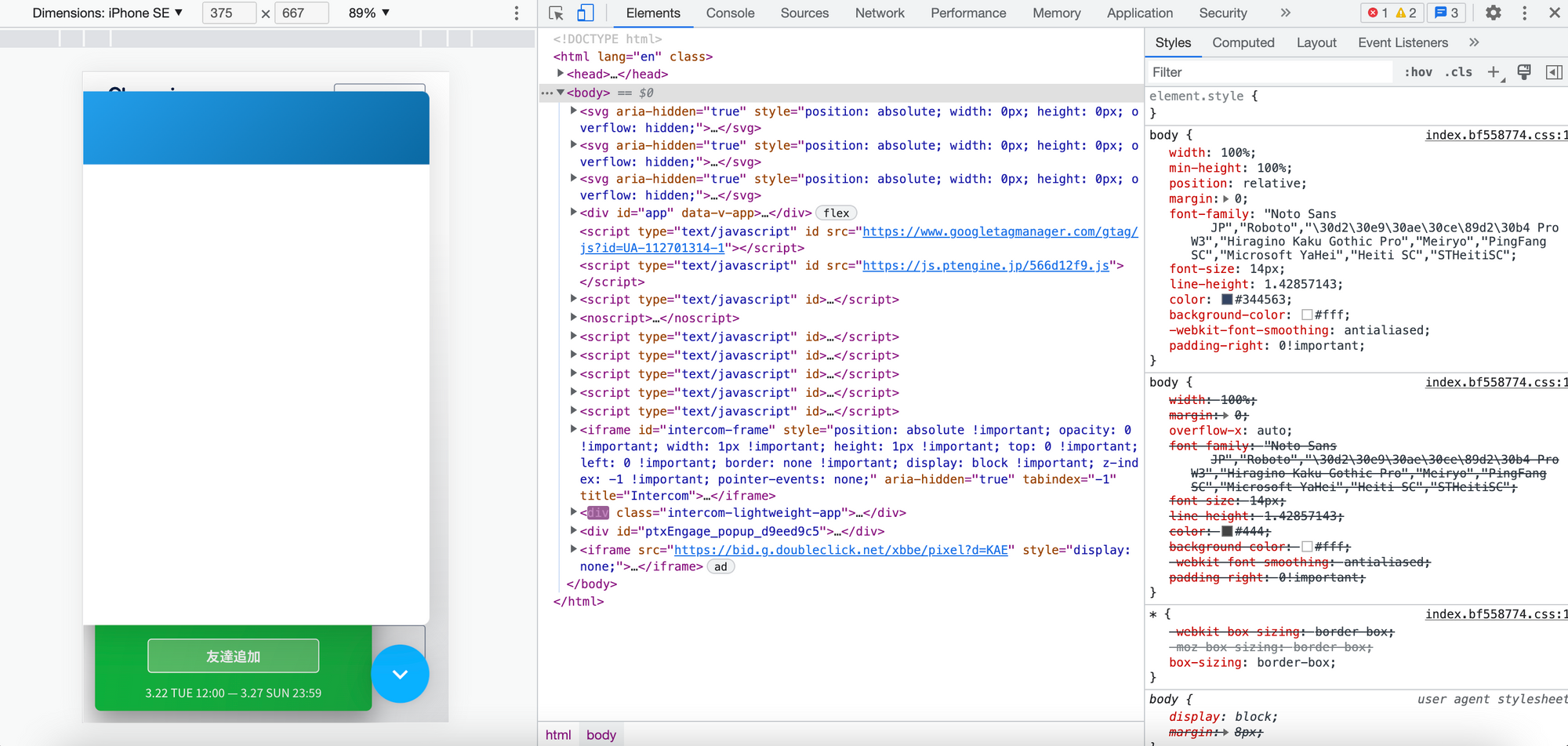
Task: Click the viewport height field 667
Action: coord(301,13)
